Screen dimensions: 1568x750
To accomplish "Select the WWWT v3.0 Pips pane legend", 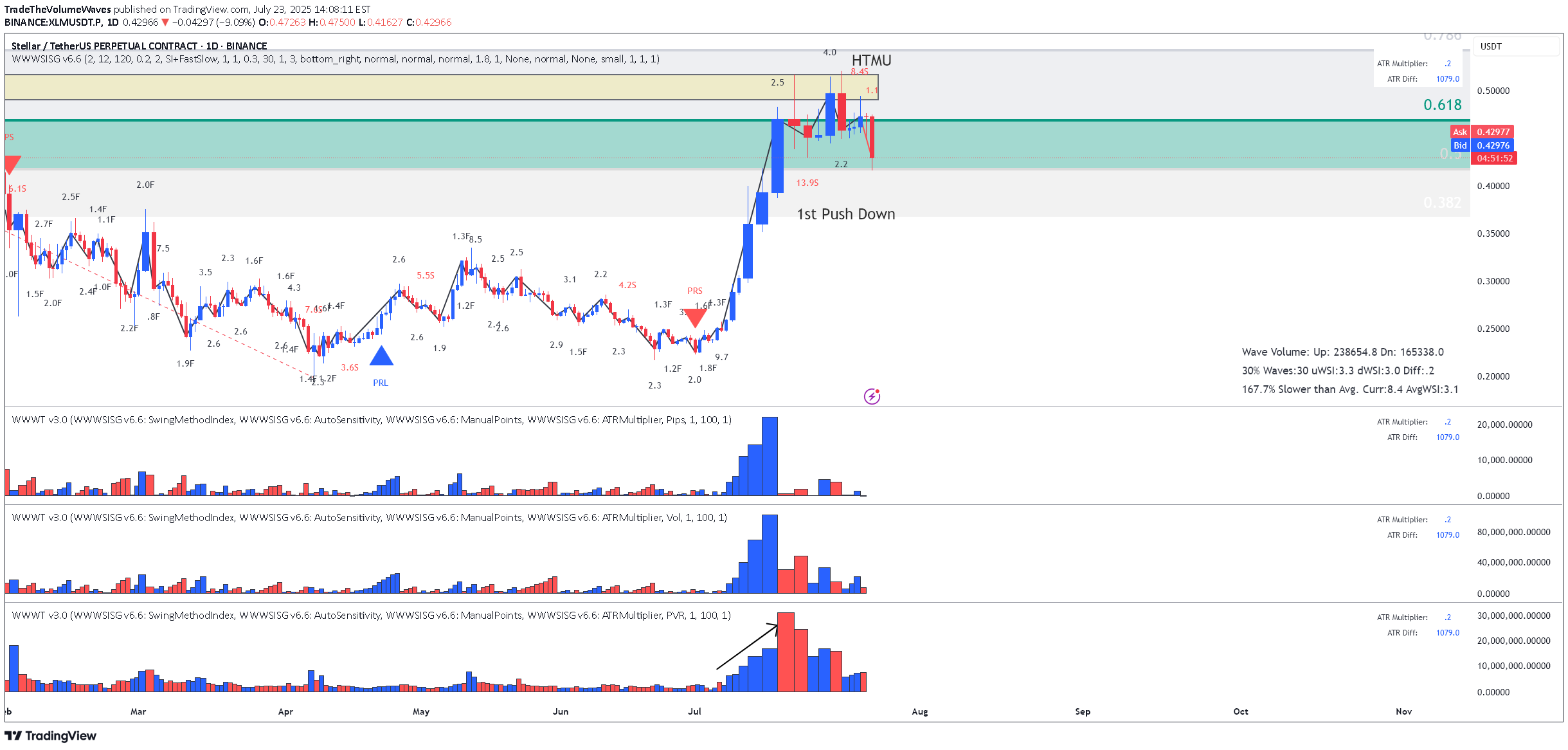I will 372,420.
